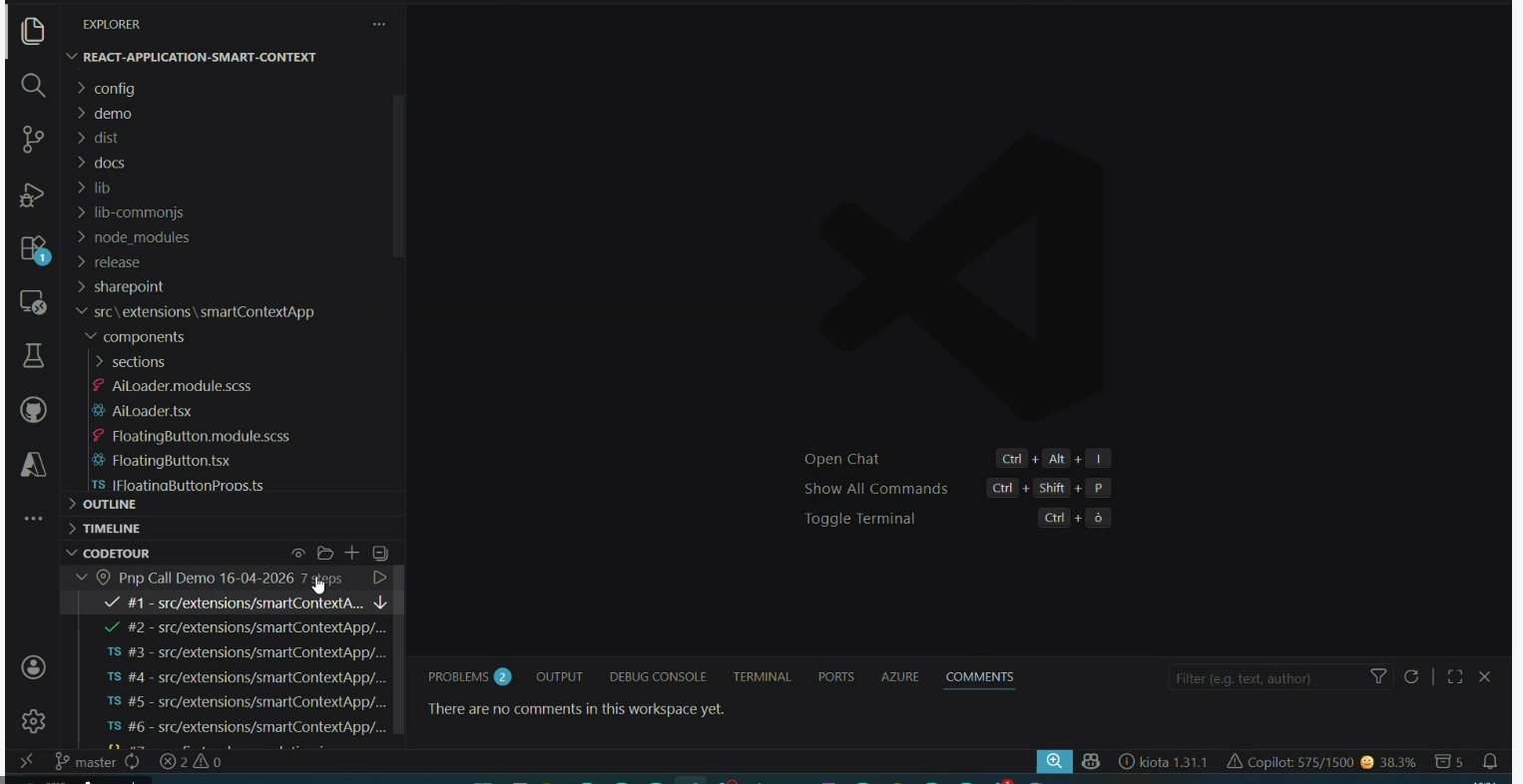Click the Remote Explorer icon
The width and height of the screenshot is (1523, 784).
(33, 302)
